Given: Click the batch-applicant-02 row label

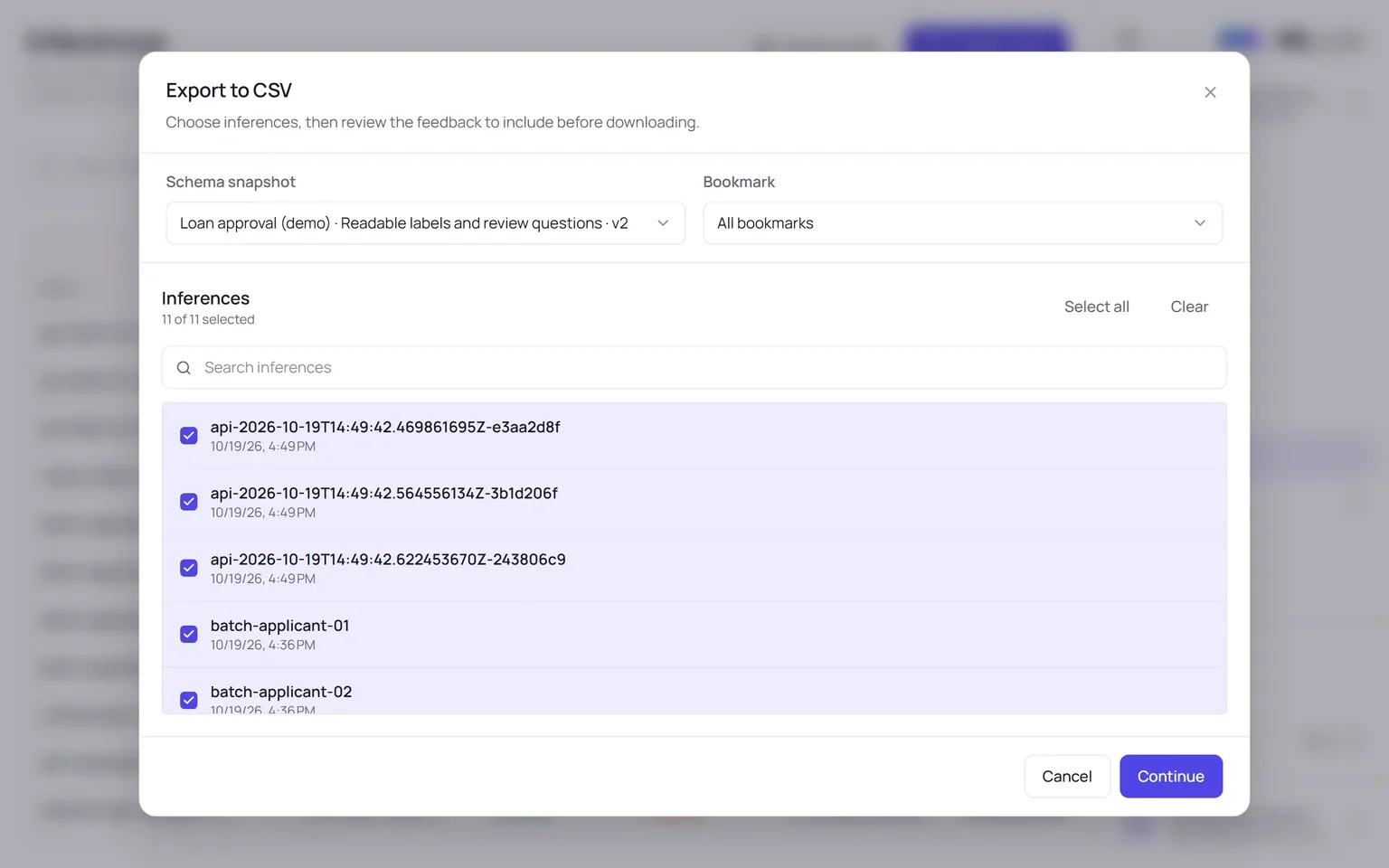Looking at the screenshot, I should (281, 692).
